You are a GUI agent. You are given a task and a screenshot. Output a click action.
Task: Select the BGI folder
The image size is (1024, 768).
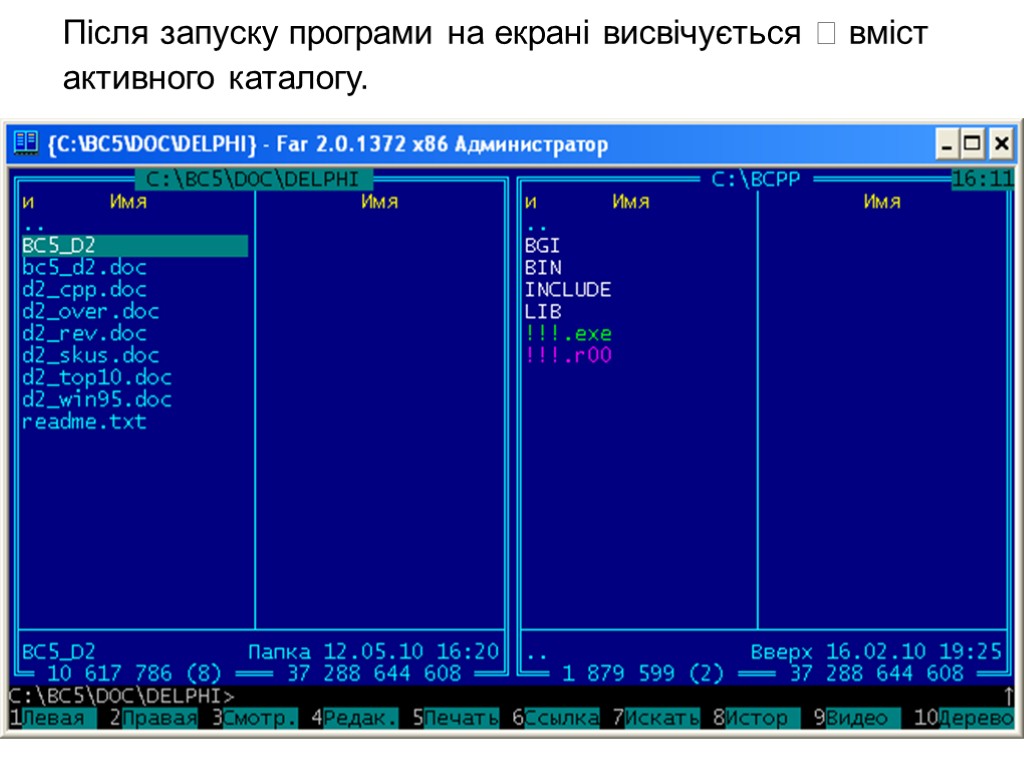[x=542, y=246]
